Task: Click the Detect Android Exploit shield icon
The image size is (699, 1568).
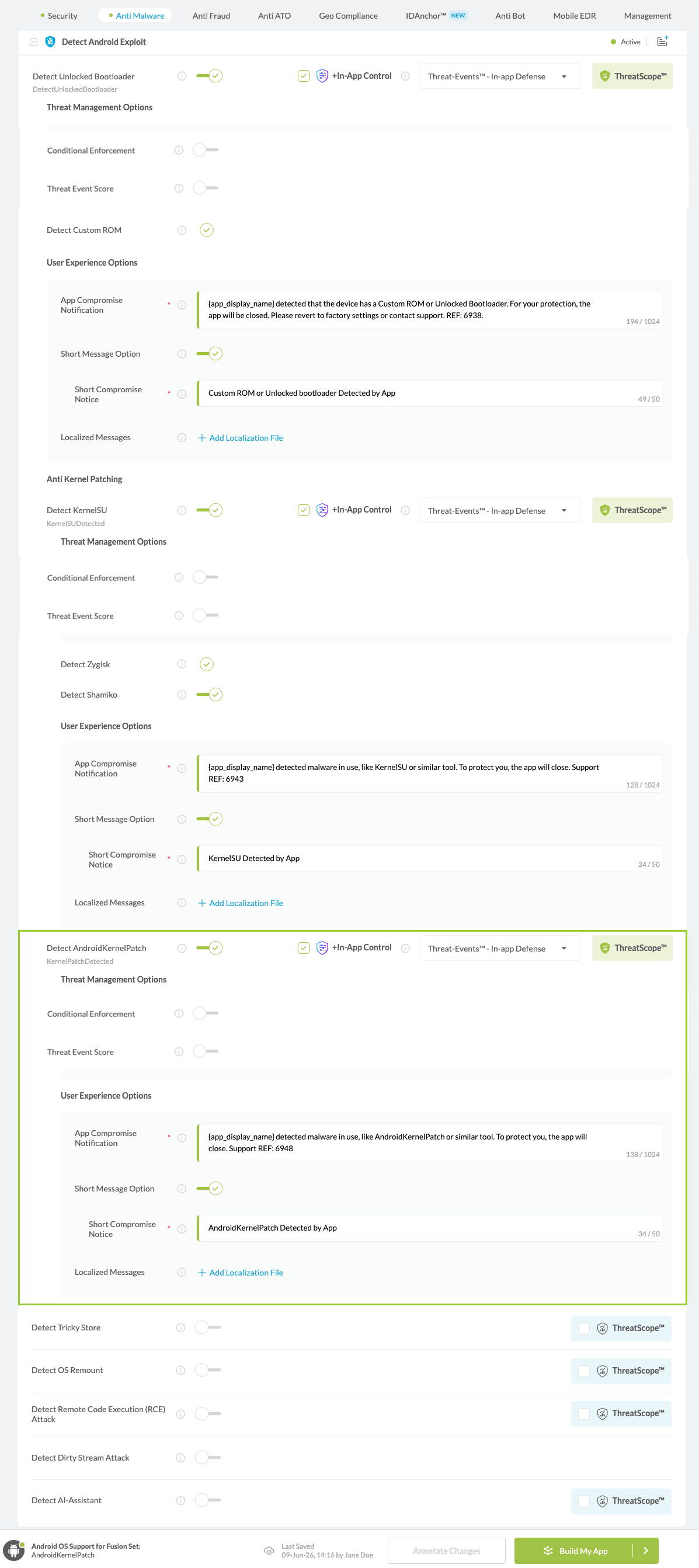Action: 51,42
